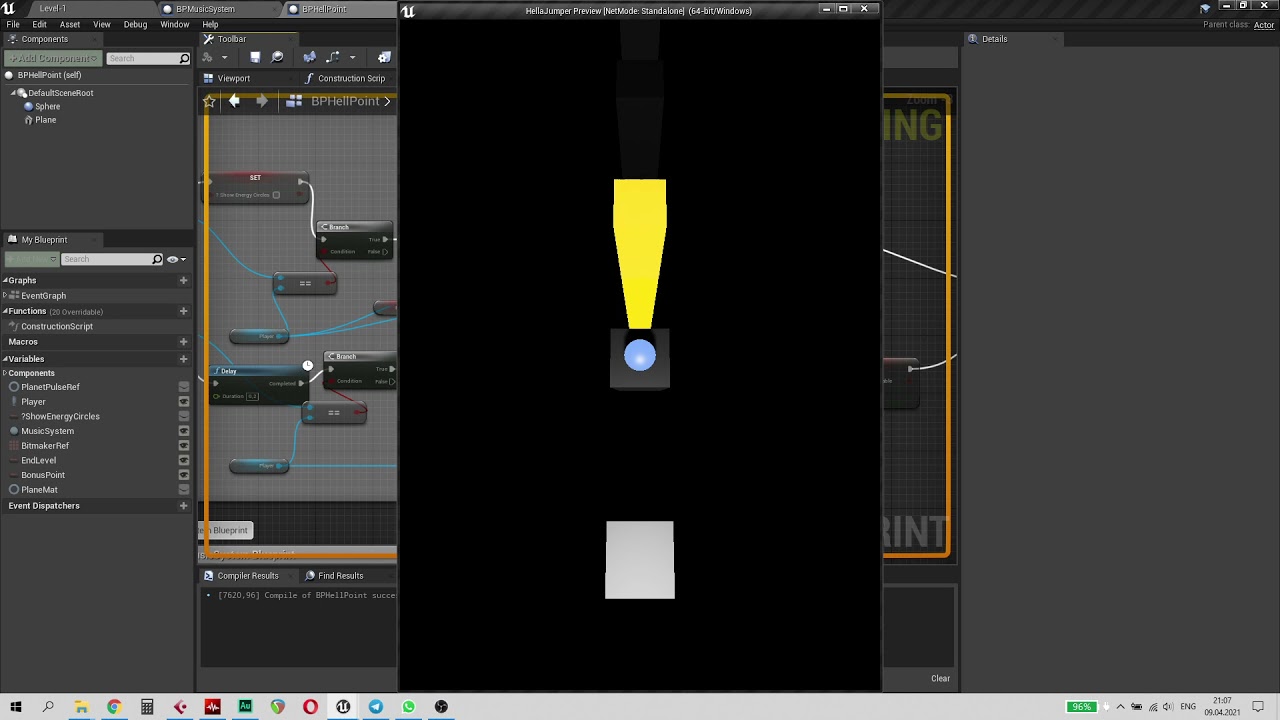The image size is (1280, 720).
Task: Add a new macro with plus button
Action: pos(183,342)
